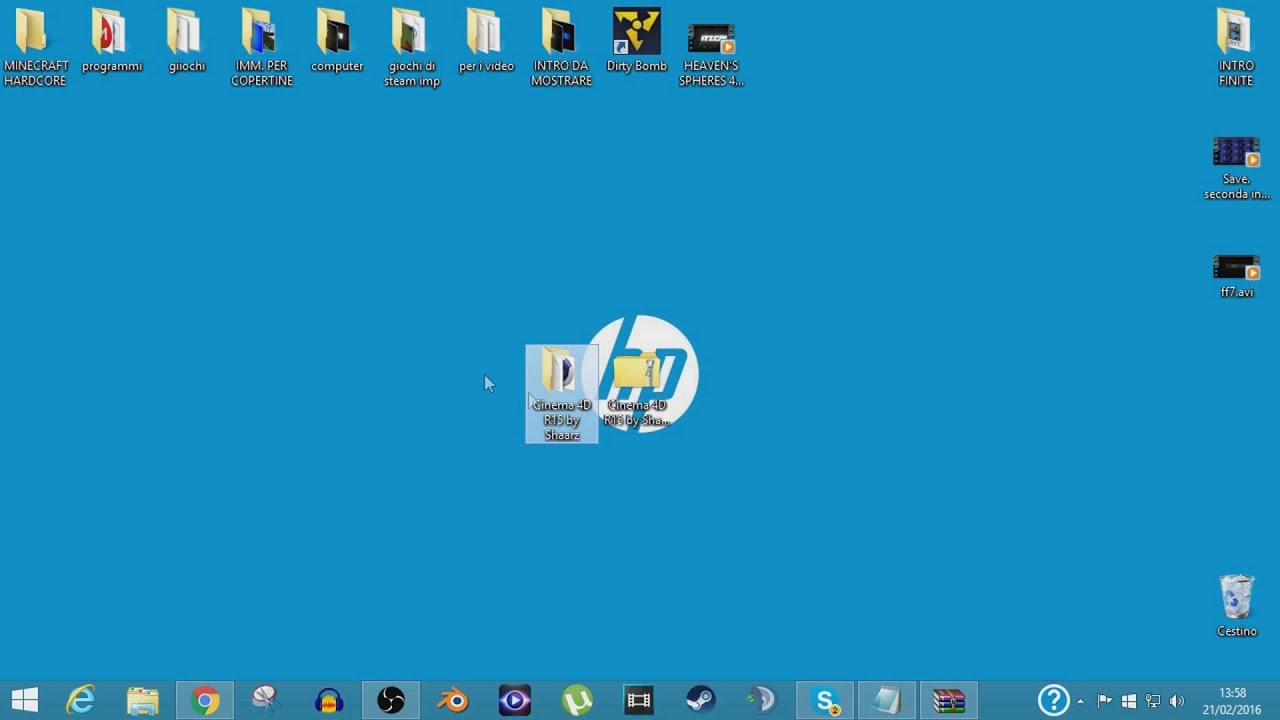This screenshot has height=720, width=1280.
Task: Click the highlighted Cinema 4D R15 folder
Action: coord(562,394)
